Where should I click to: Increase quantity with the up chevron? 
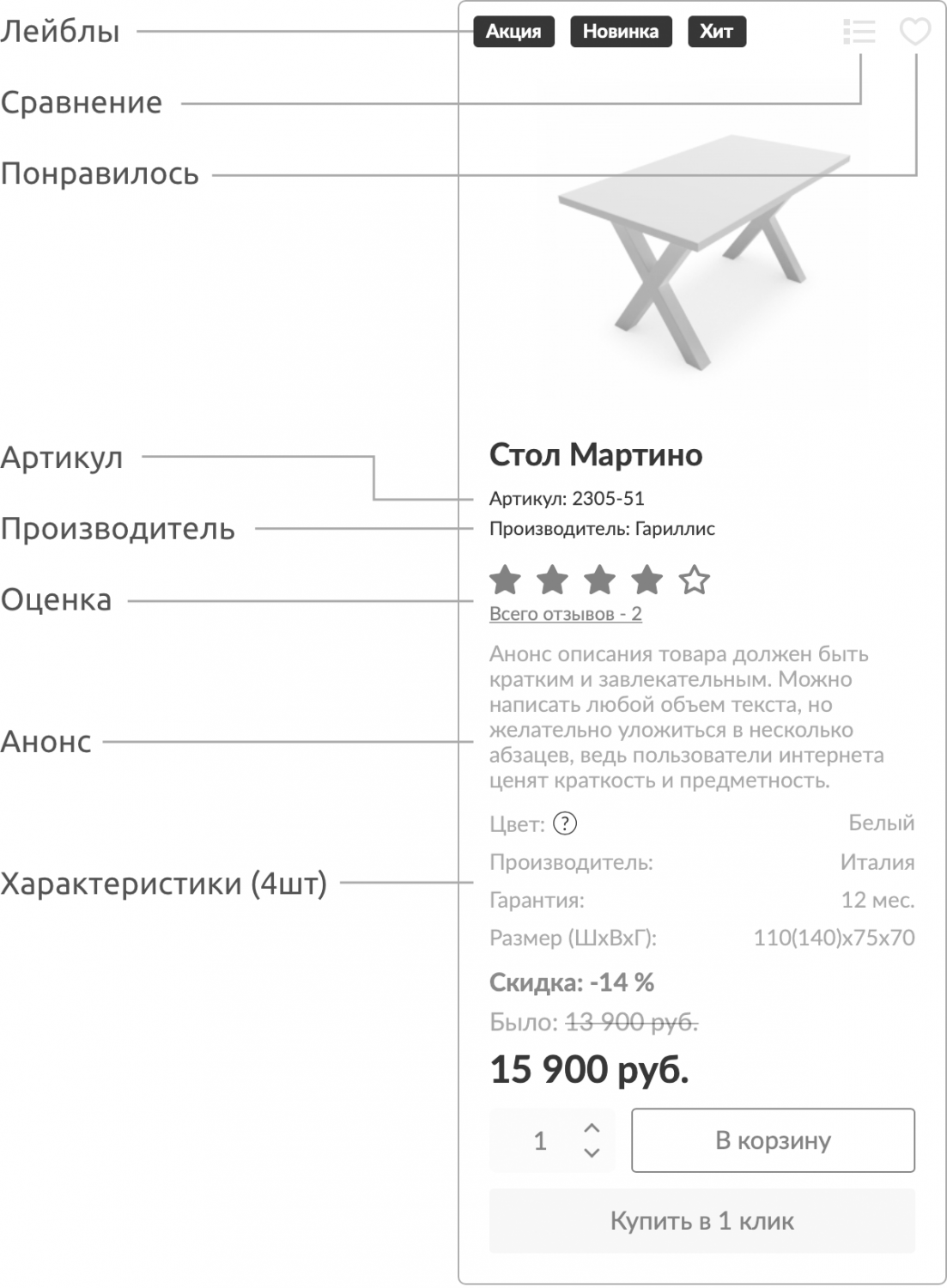pyautogui.click(x=592, y=1128)
